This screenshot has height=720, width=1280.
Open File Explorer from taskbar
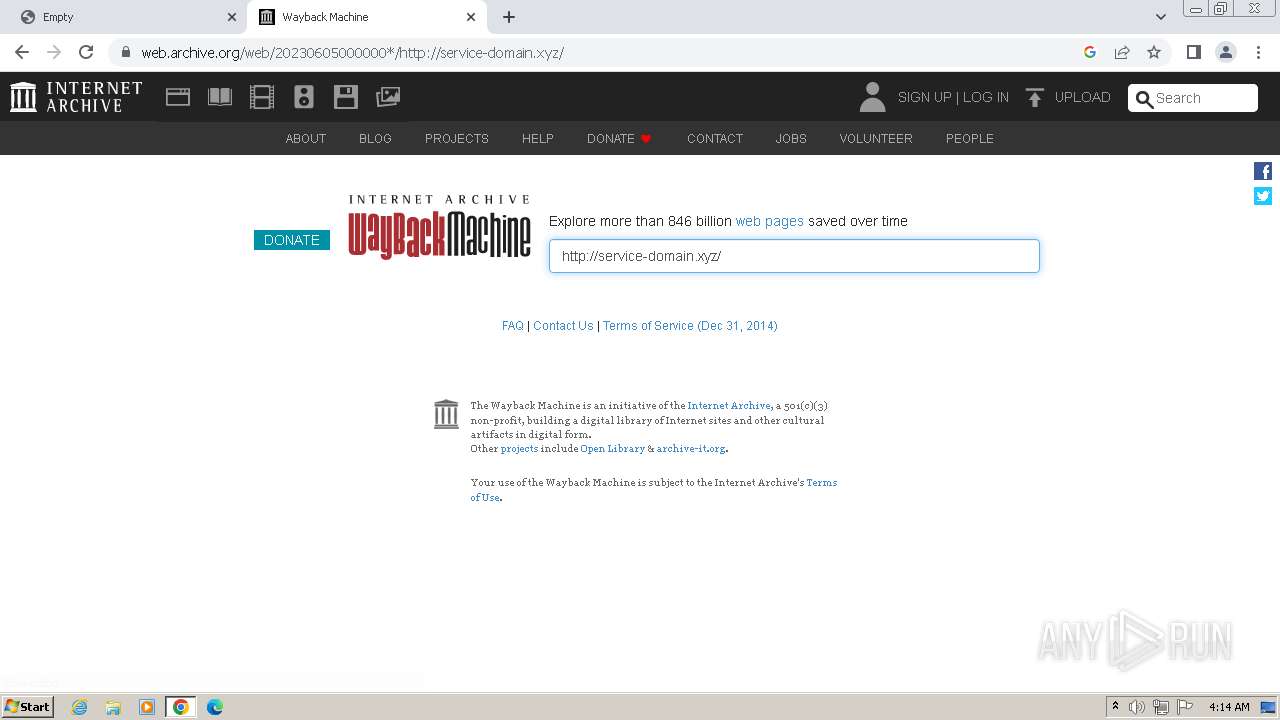coord(113,707)
